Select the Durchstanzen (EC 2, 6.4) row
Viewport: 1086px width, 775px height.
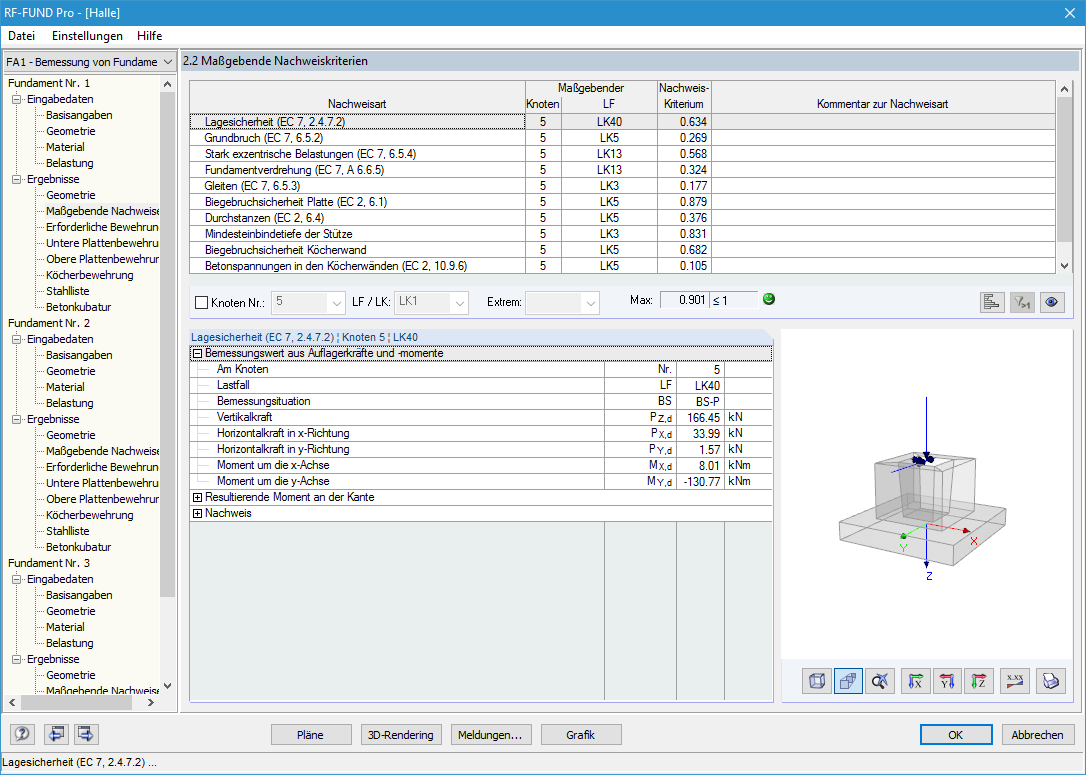pyautogui.click(x=622, y=217)
